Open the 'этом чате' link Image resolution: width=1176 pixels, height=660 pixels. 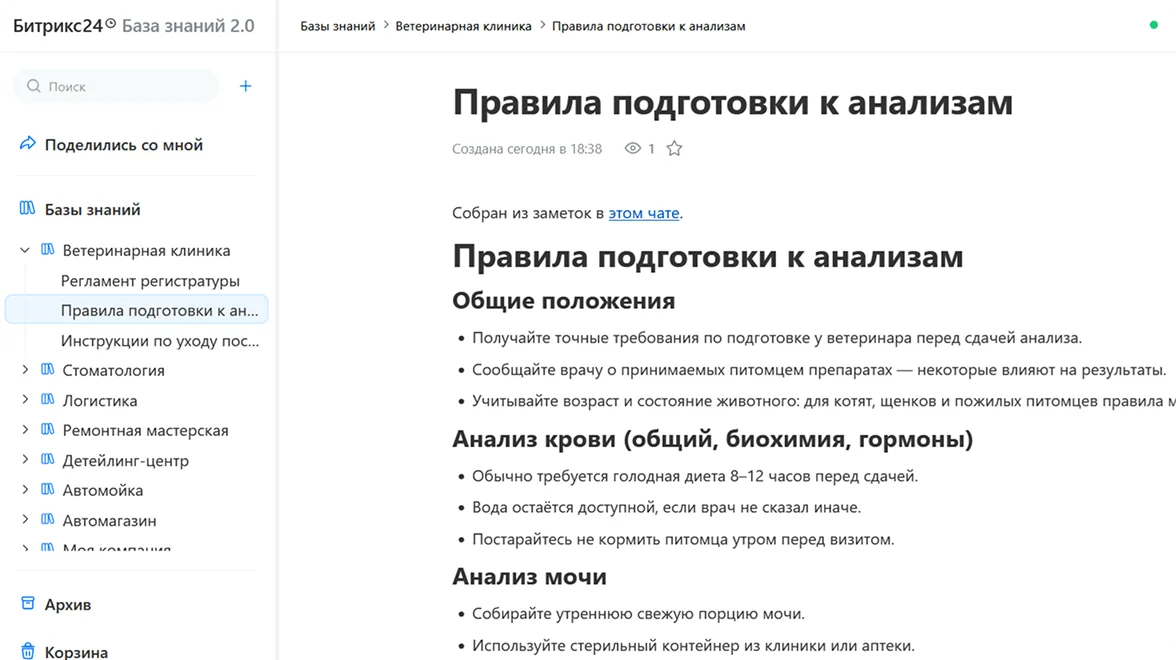644,213
